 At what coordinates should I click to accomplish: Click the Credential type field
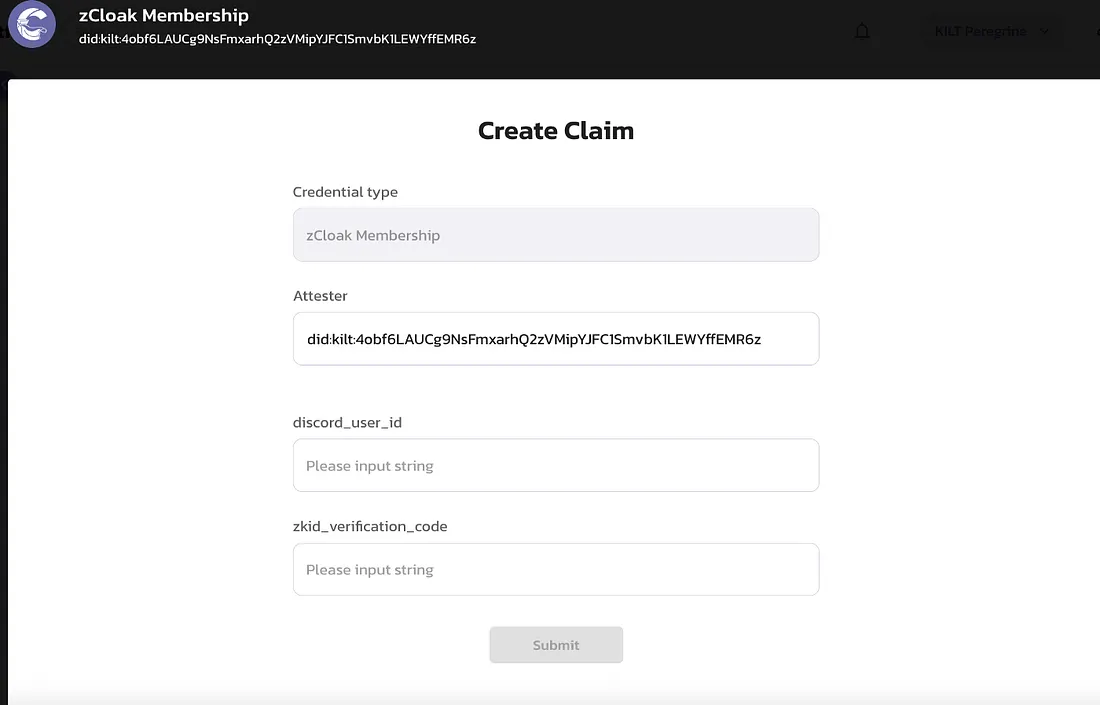pyautogui.click(x=556, y=235)
